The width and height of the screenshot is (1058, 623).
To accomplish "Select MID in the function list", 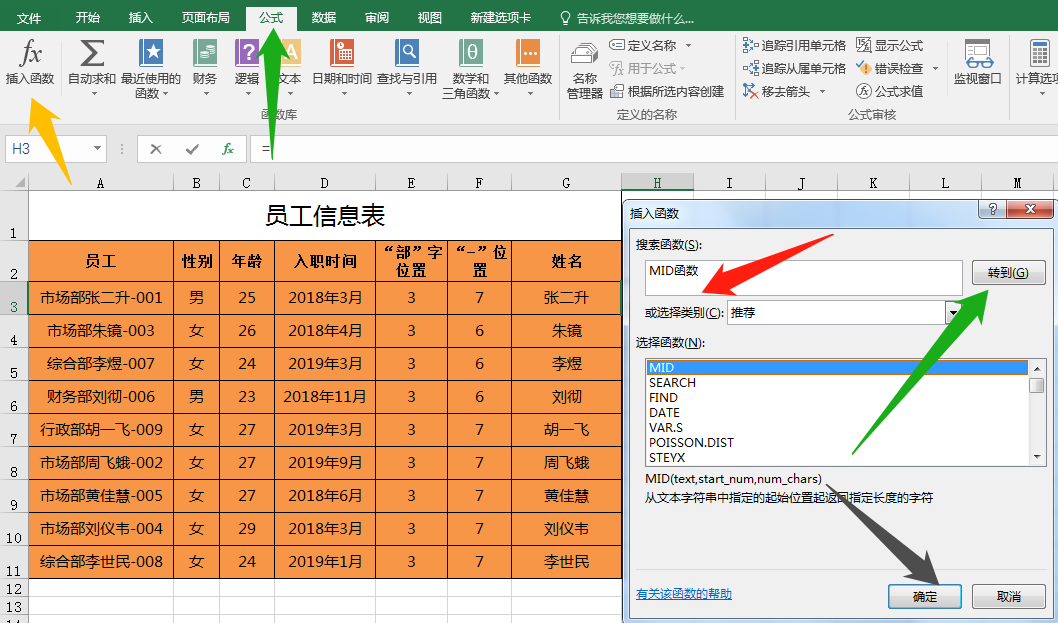I will pyautogui.click(x=837, y=368).
